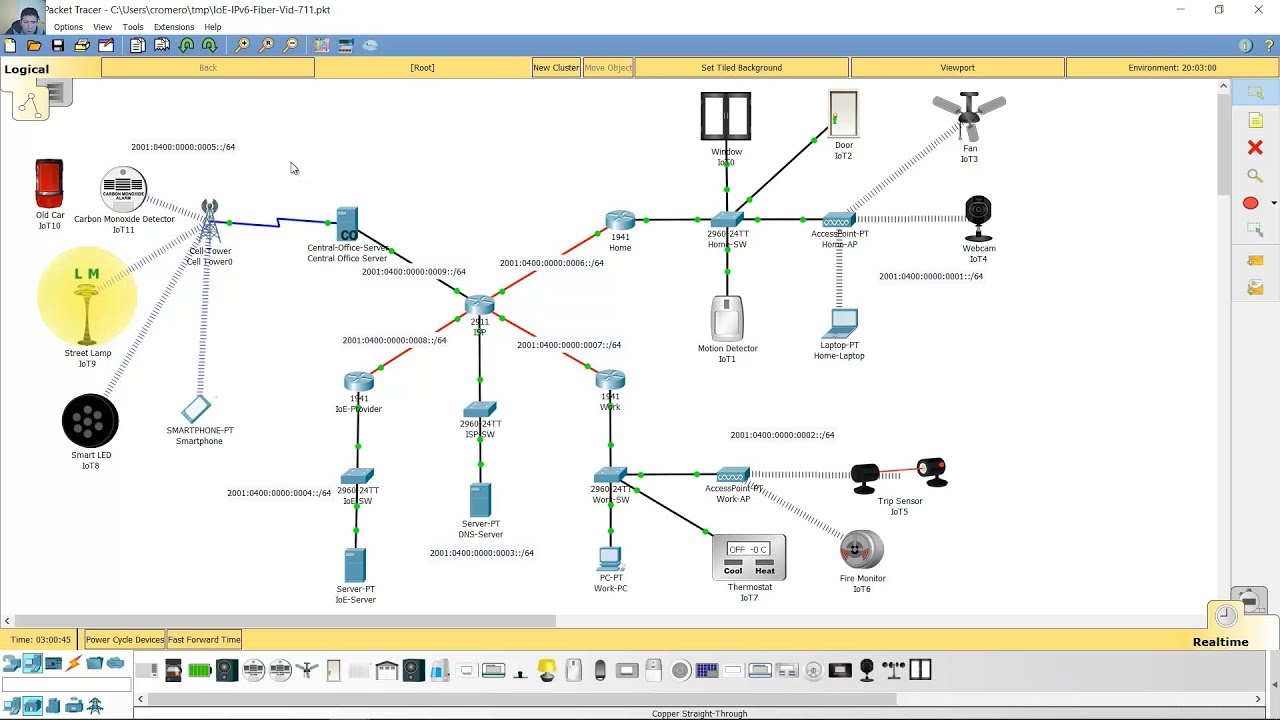
Task: Click the Undo green arrow icon
Action: [x=186, y=45]
